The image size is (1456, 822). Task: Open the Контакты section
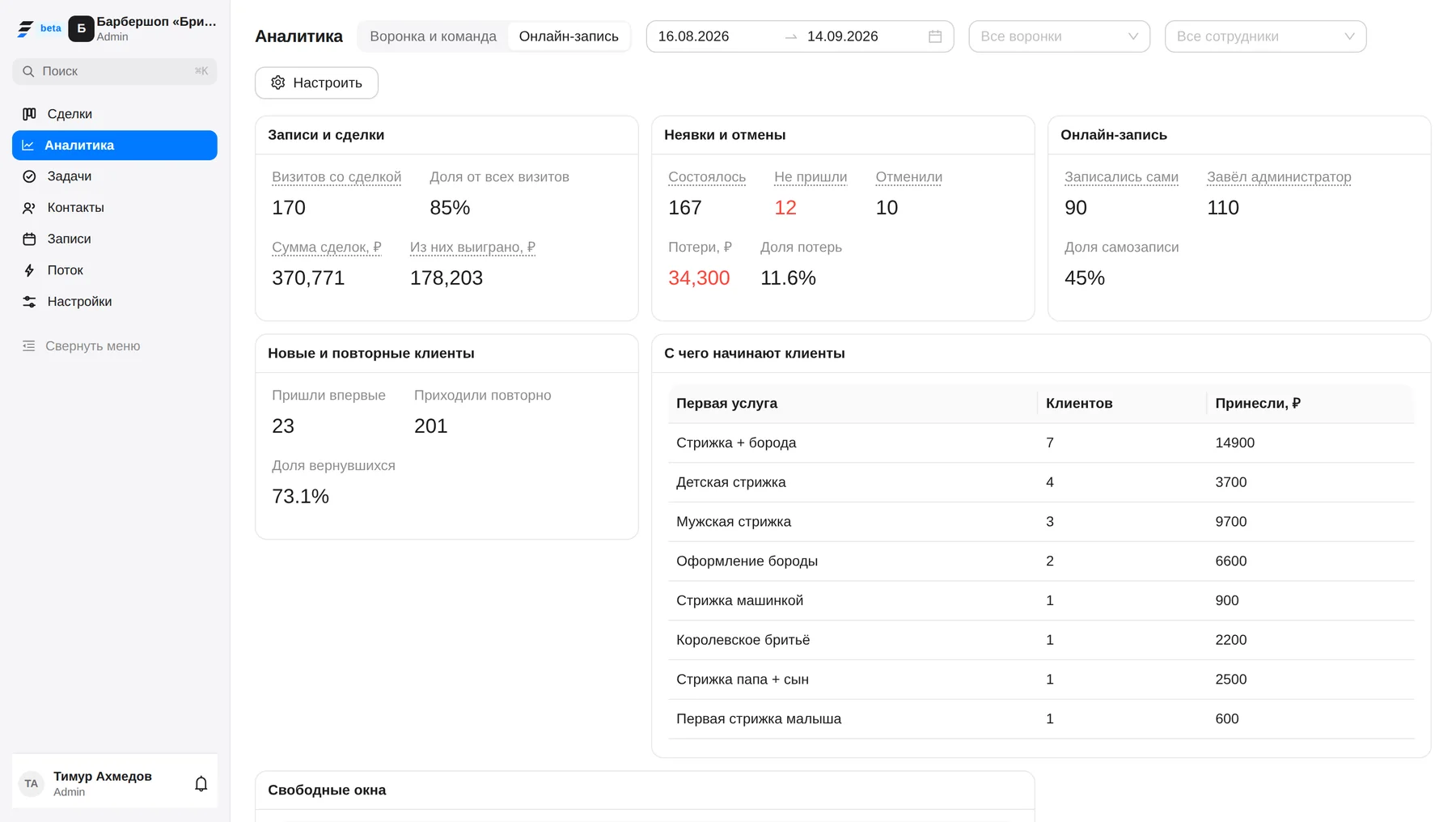(x=114, y=208)
